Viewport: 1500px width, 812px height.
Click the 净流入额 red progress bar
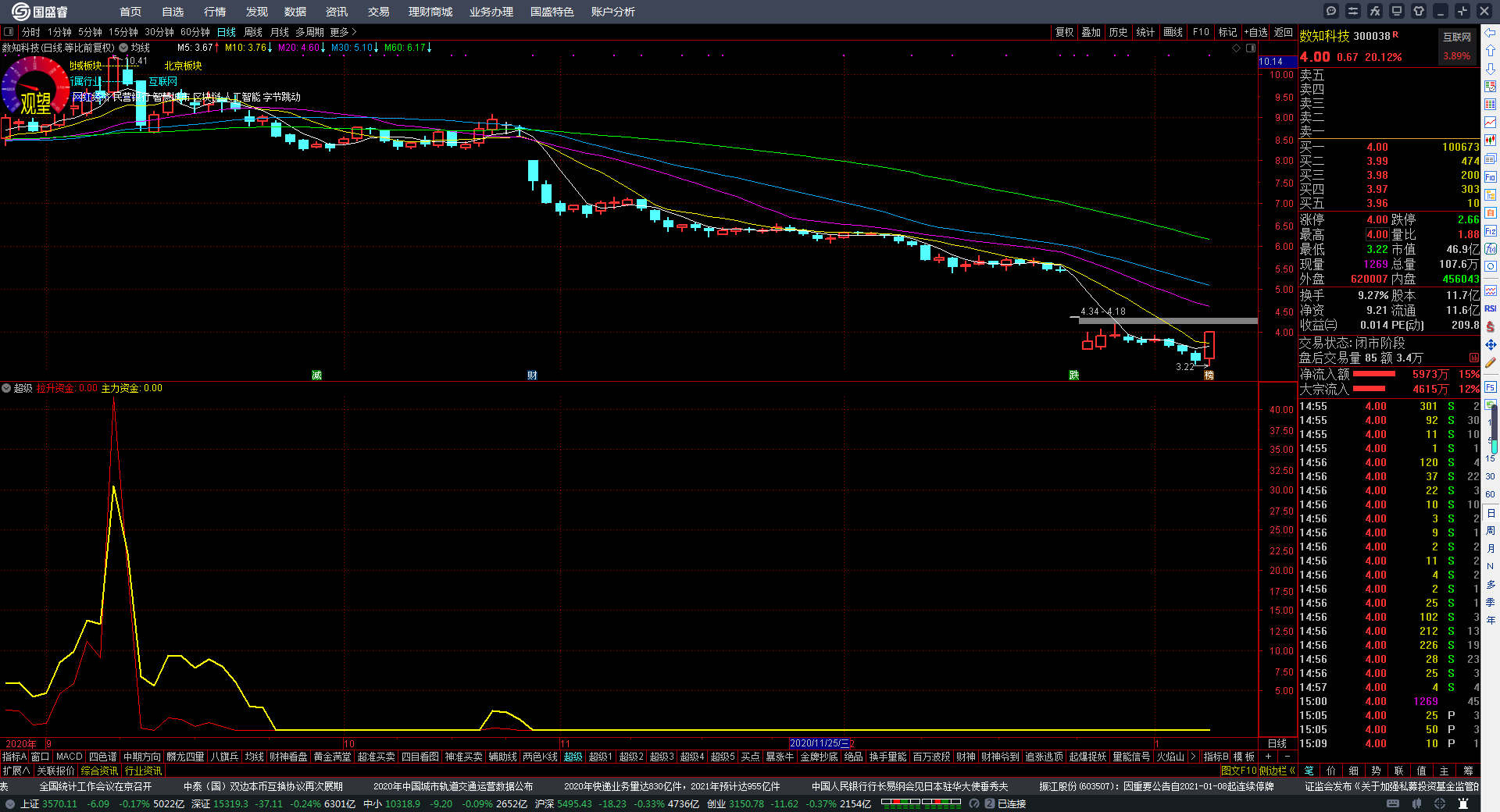1374,374
